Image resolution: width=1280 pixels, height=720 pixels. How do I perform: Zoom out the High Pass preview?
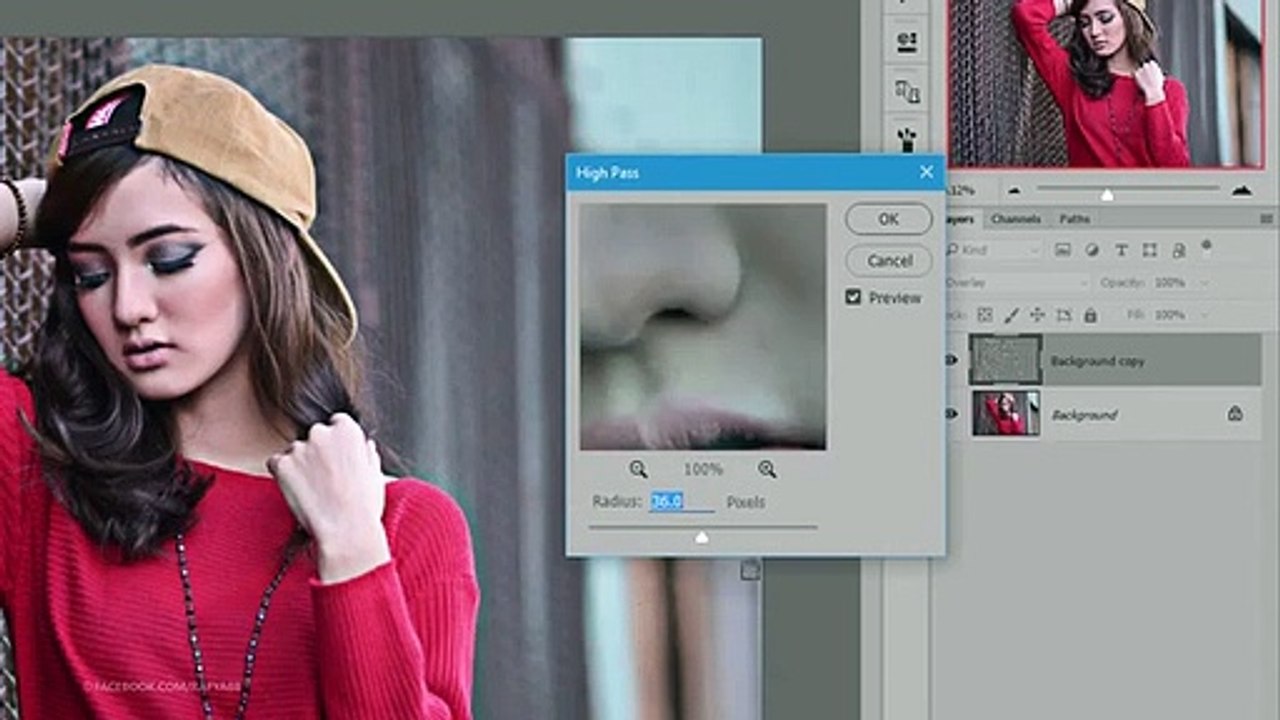click(638, 468)
